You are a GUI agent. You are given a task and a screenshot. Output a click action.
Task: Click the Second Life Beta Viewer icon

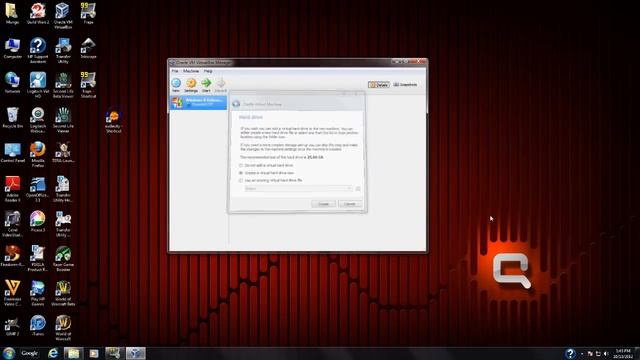tap(63, 85)
